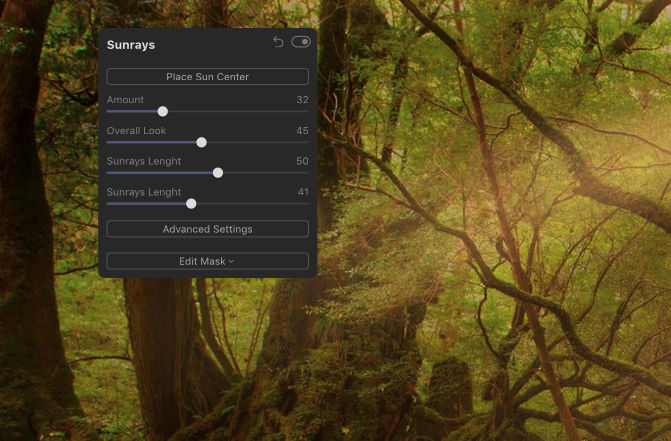Click the Overall Look label
Image resolution: width=671 pixels, height=441 pixels.
pos(136,130)
